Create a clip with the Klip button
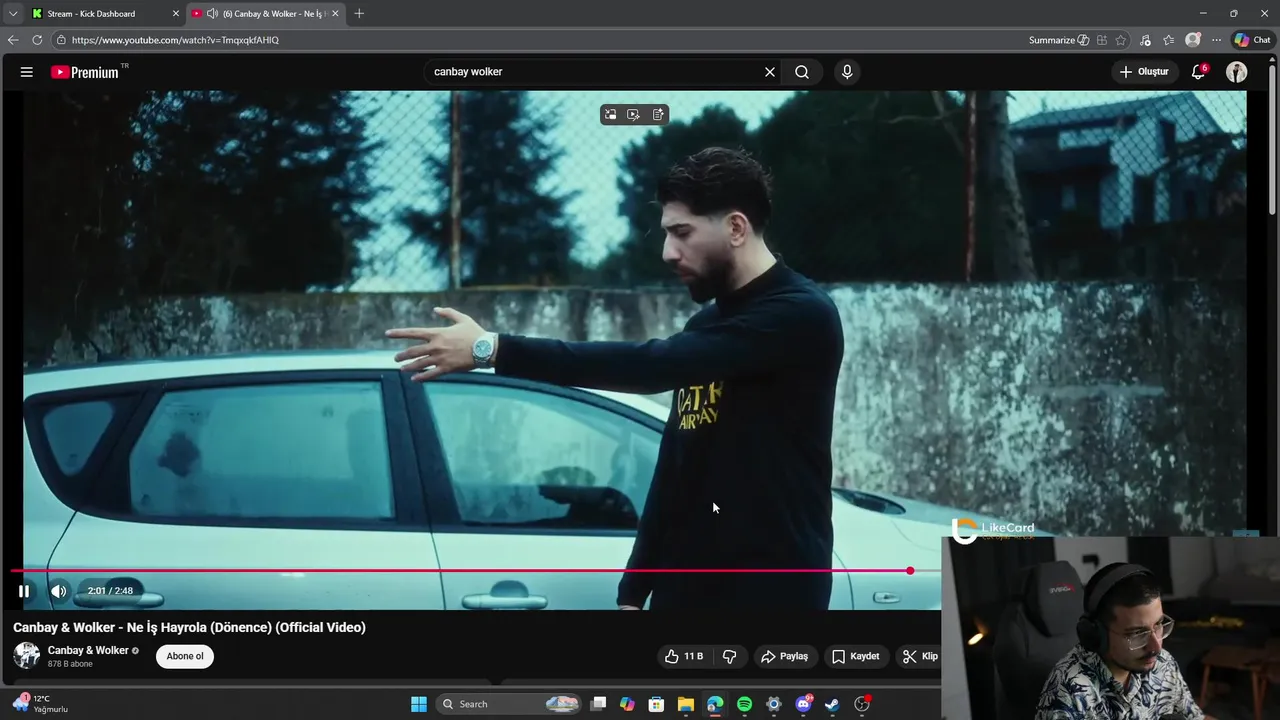The width and height of the screenshot is (1280, 720). tap(920, 656)
